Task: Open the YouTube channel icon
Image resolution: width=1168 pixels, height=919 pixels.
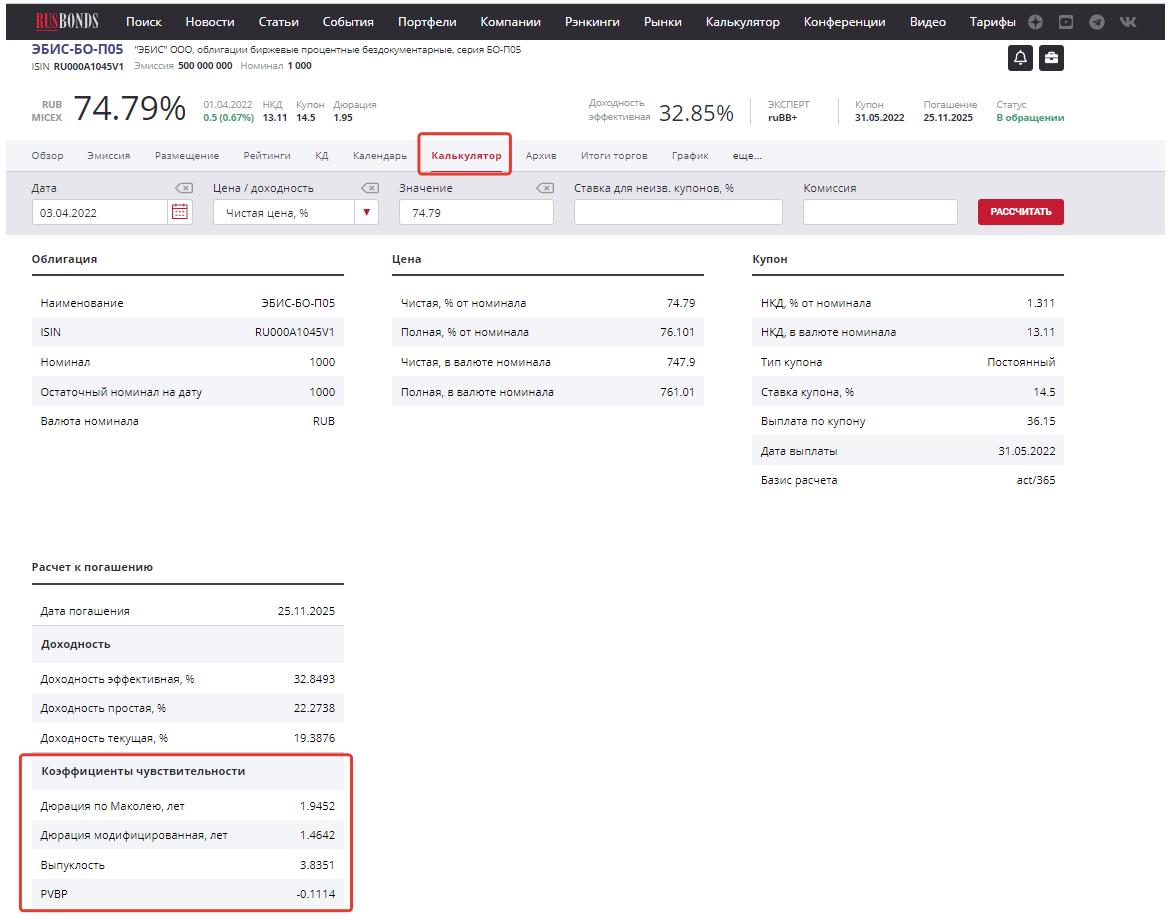Action: tap(1066, 22)
